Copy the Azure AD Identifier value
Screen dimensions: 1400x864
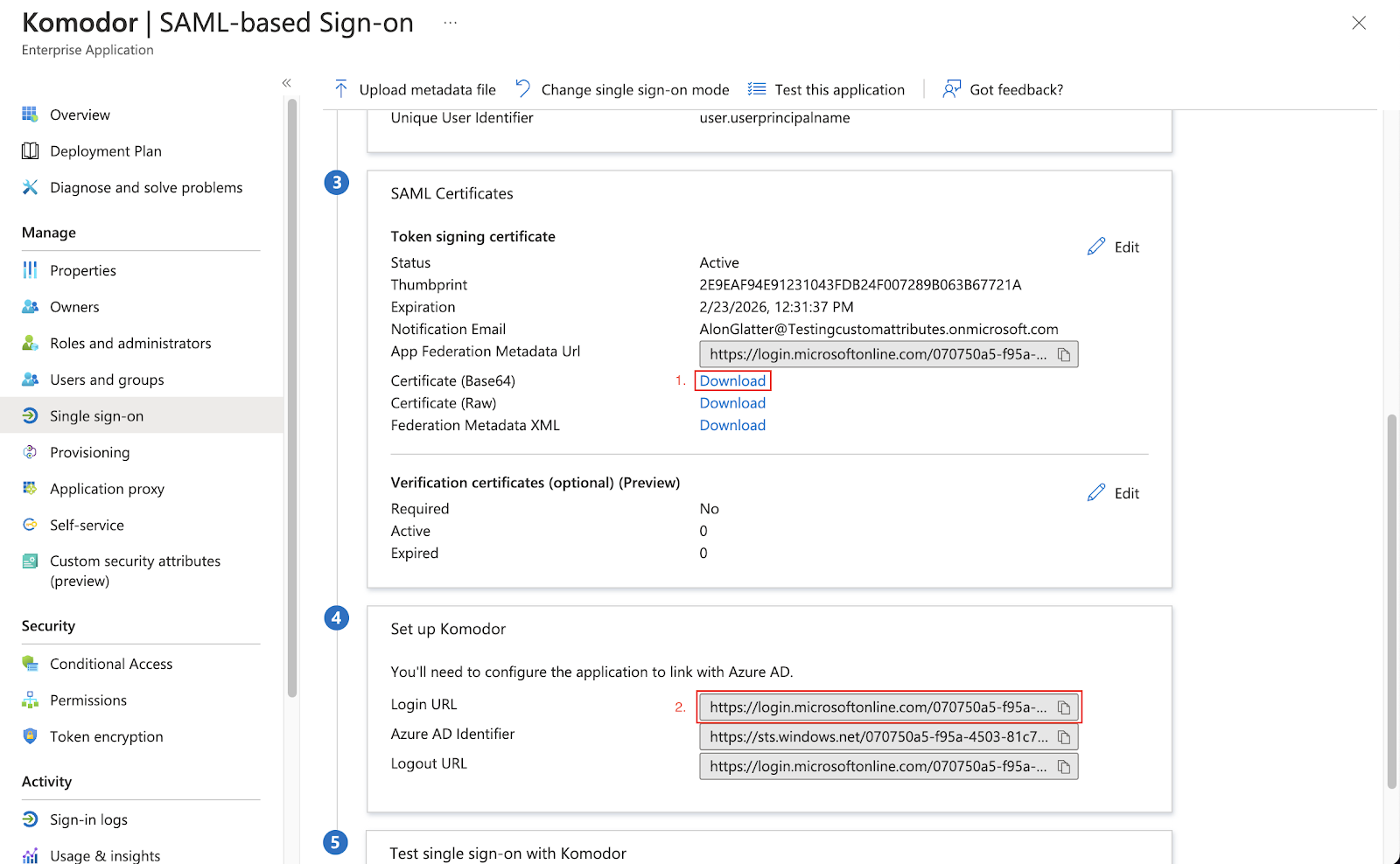pos(1064,737)
